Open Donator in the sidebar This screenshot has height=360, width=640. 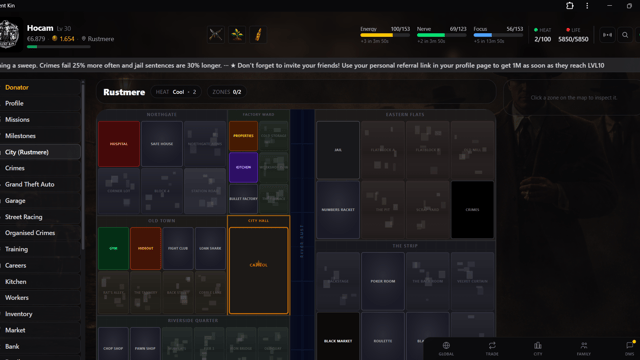(40, 87)
